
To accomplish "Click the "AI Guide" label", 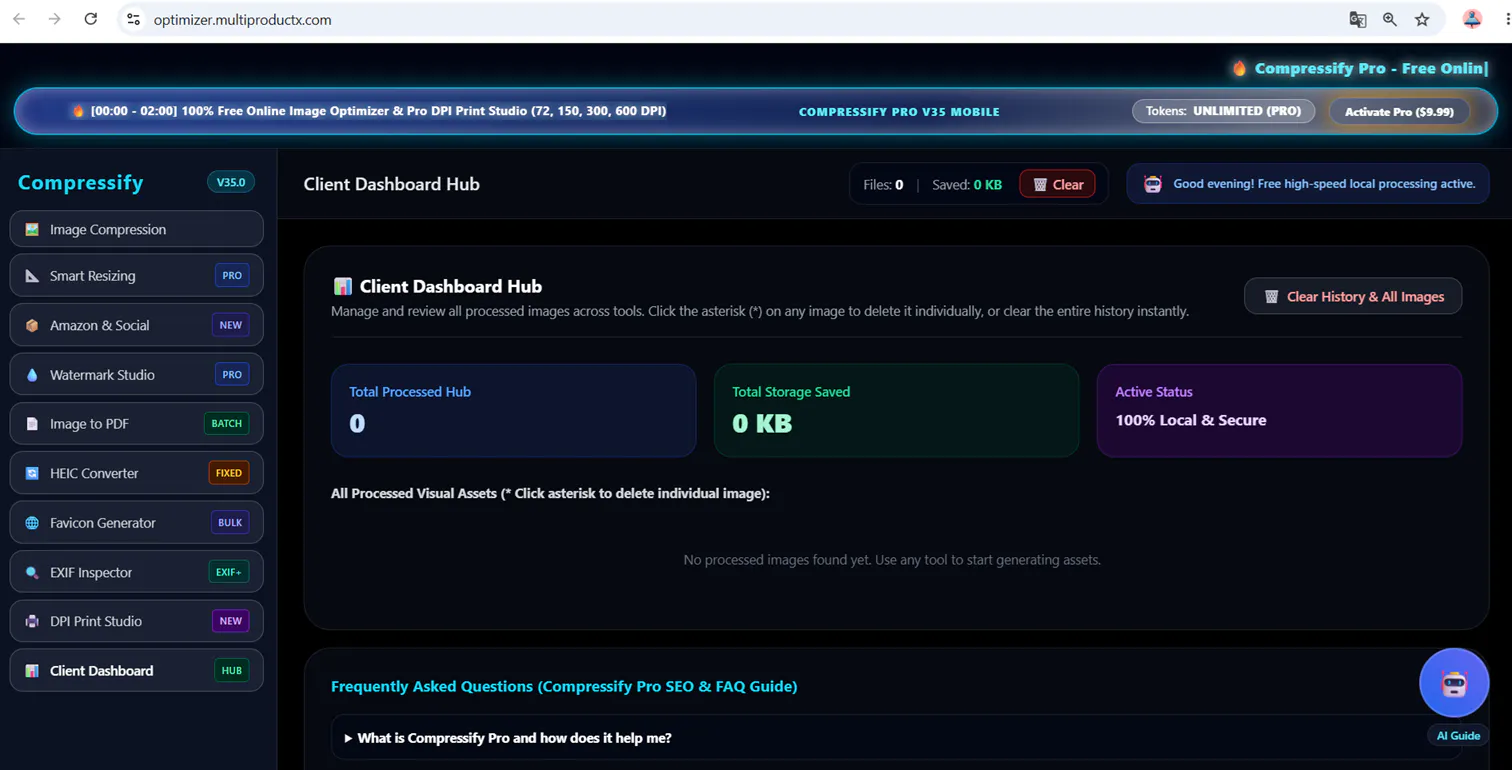I will [1458, 736].
